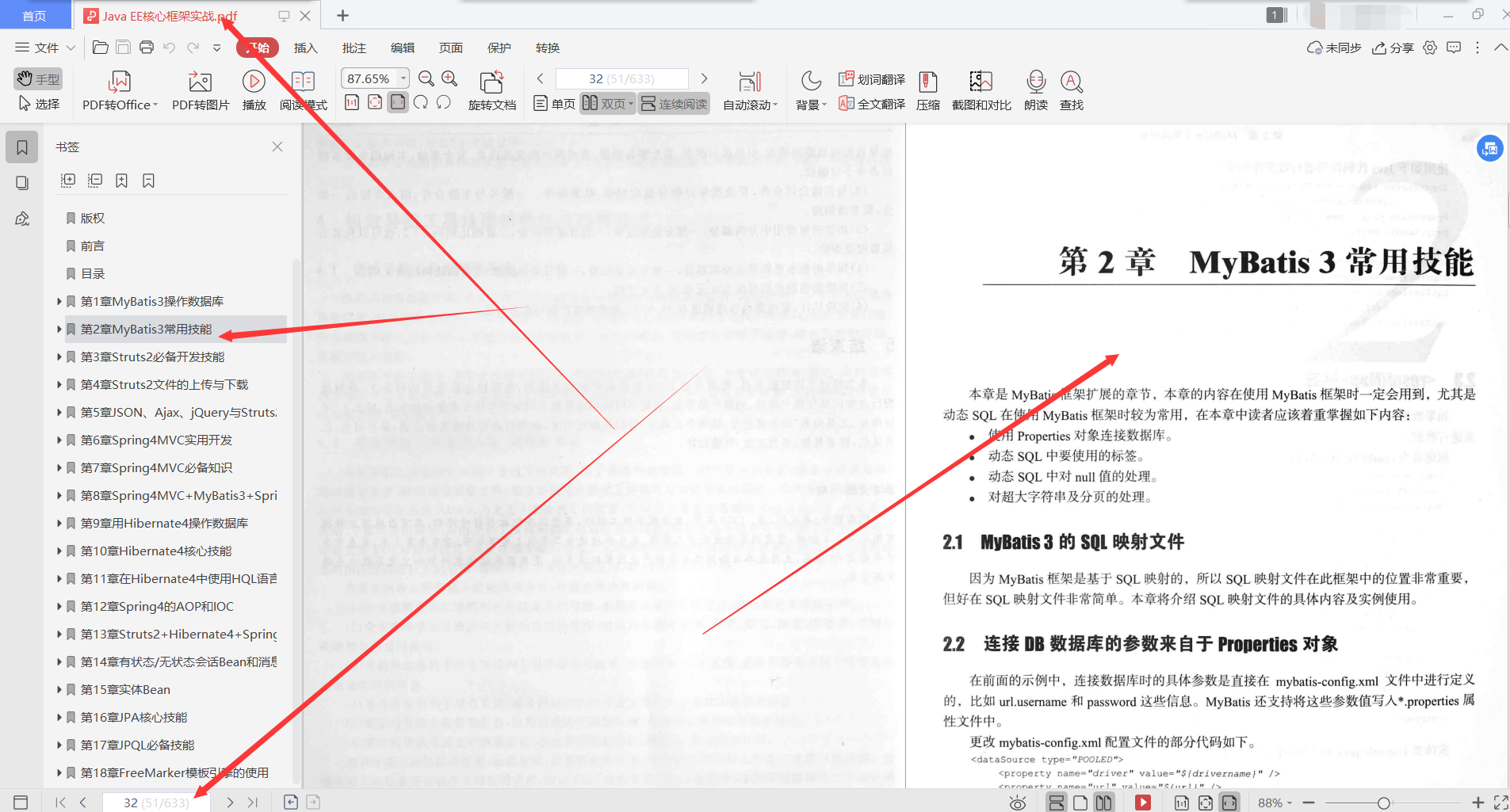Viewport: 1510px width, 812px height.
Task: Expand 第12章Spring4的AOP和IOC bookmark
Action: point(59,606)
